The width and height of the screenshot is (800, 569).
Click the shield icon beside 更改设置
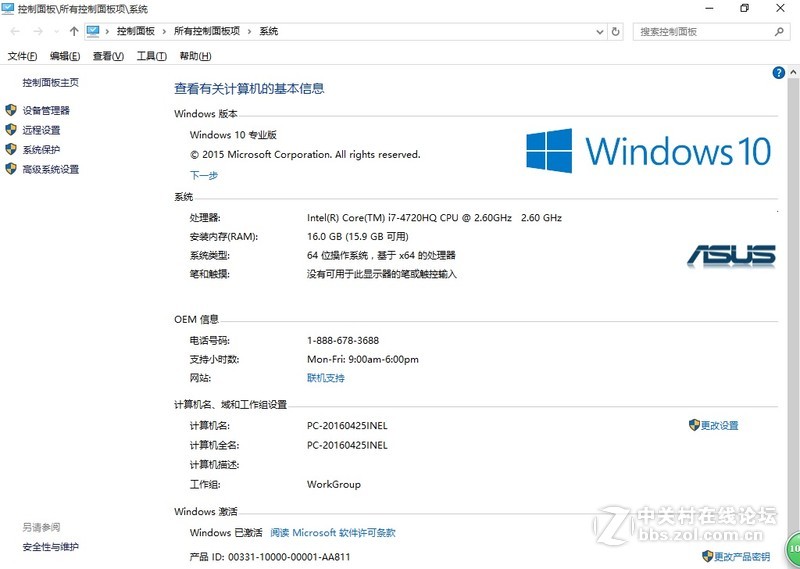[x=694, y=425]
